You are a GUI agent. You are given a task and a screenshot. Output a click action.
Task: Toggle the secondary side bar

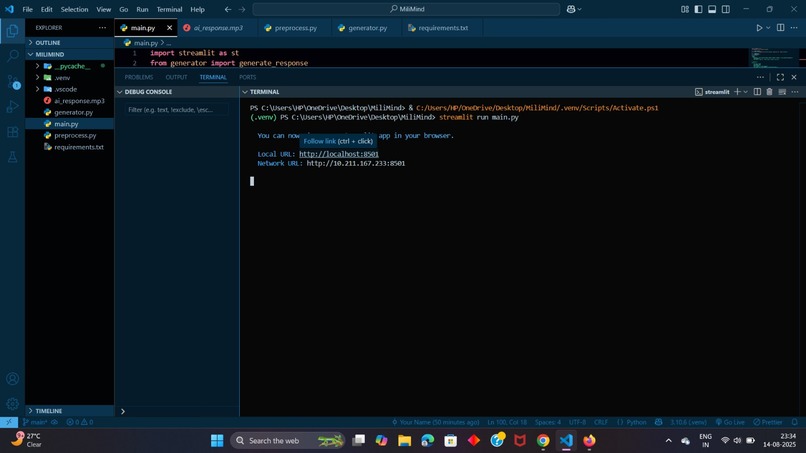point(726,9)
